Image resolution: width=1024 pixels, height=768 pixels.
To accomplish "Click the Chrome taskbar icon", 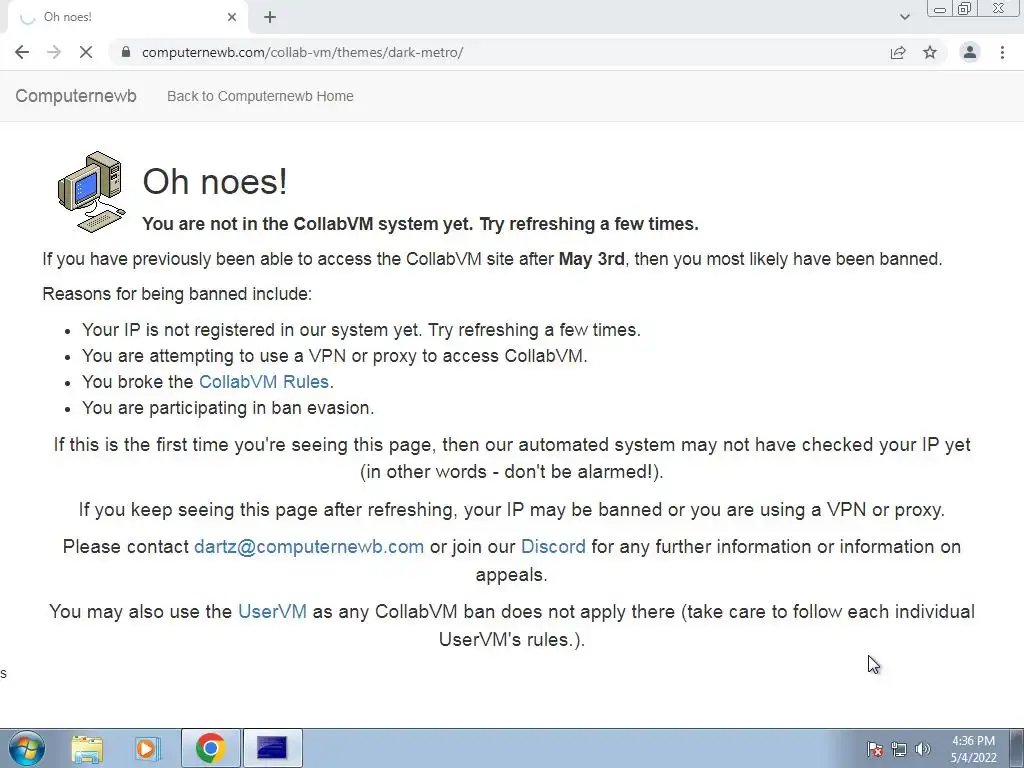I will (x=210, y=748).
